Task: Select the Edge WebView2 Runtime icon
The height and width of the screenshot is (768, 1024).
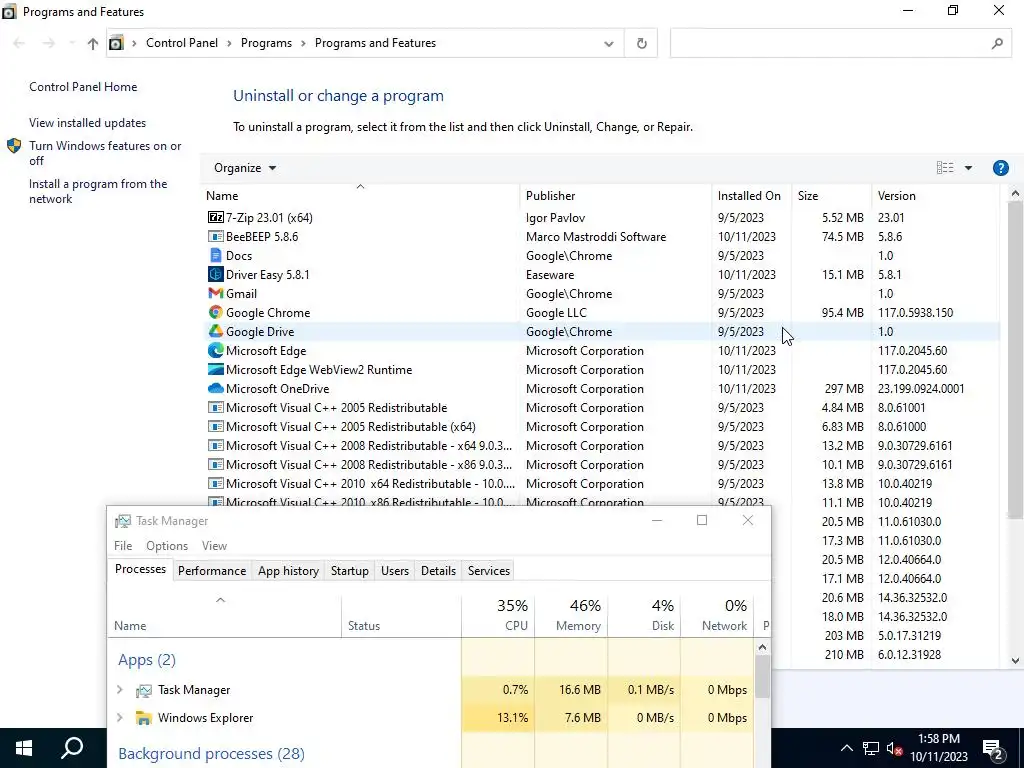Action: tap(216, 369)
